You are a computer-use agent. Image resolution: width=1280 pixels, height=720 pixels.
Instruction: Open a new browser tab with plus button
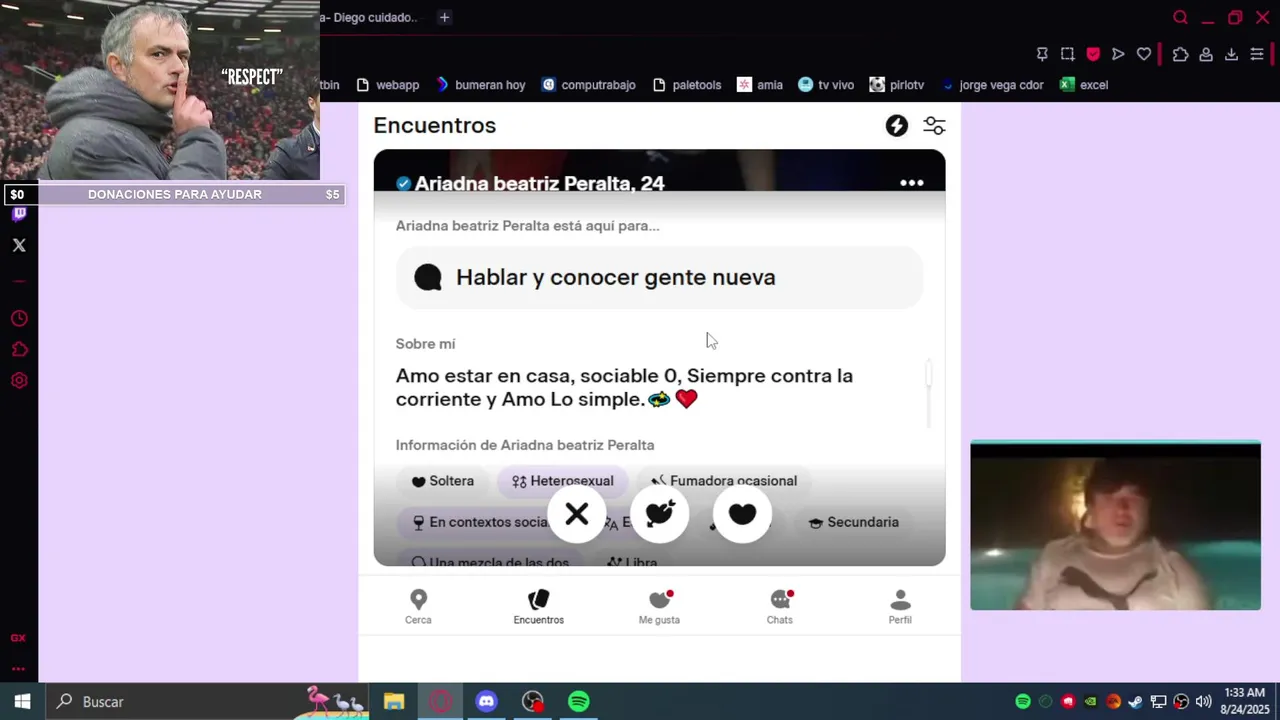pyautogui.click(x=445, y=17)
